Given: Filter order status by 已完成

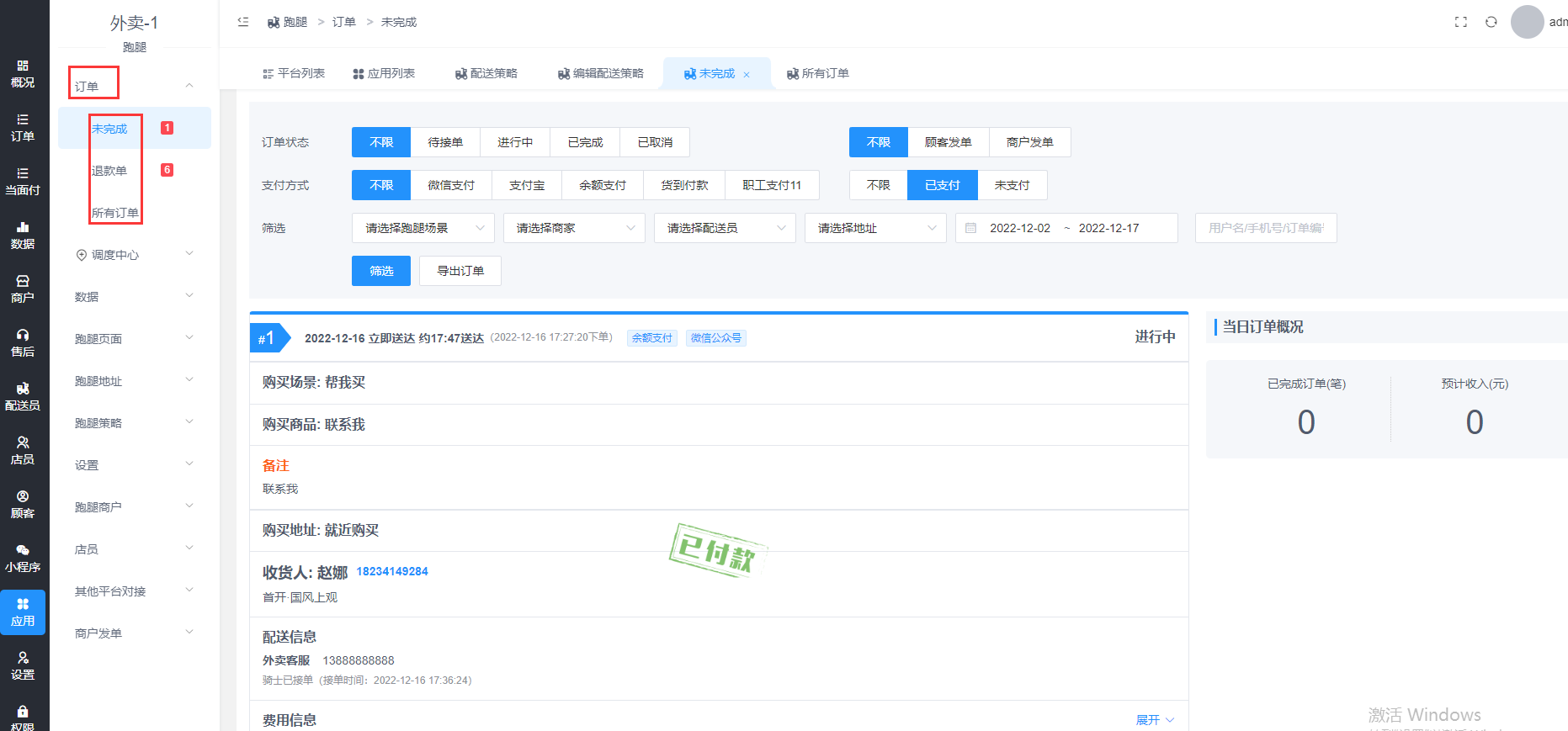Looking at the screenshot, I should pyautogui.click(x=585, y=142).
